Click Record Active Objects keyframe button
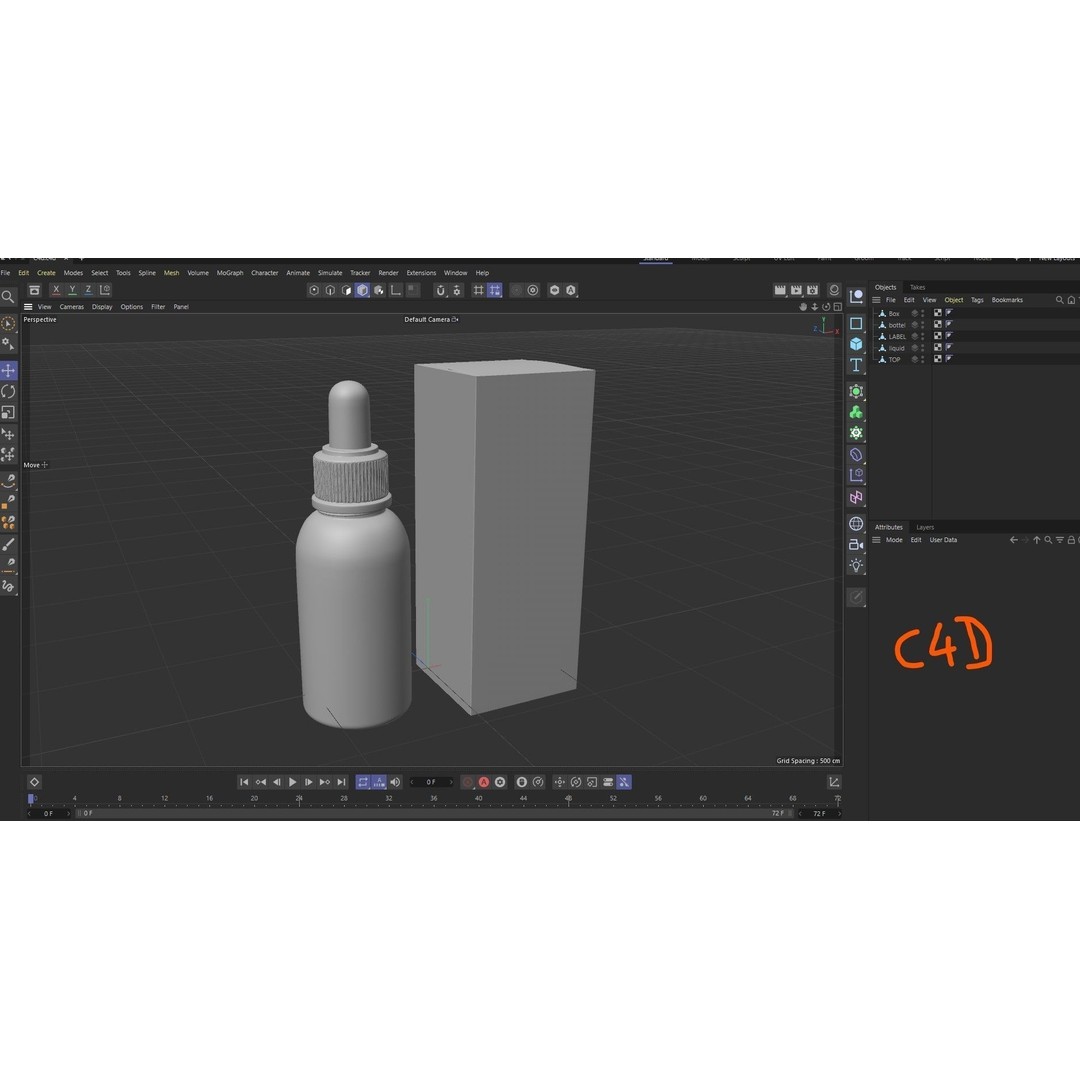 pos(468,782)
